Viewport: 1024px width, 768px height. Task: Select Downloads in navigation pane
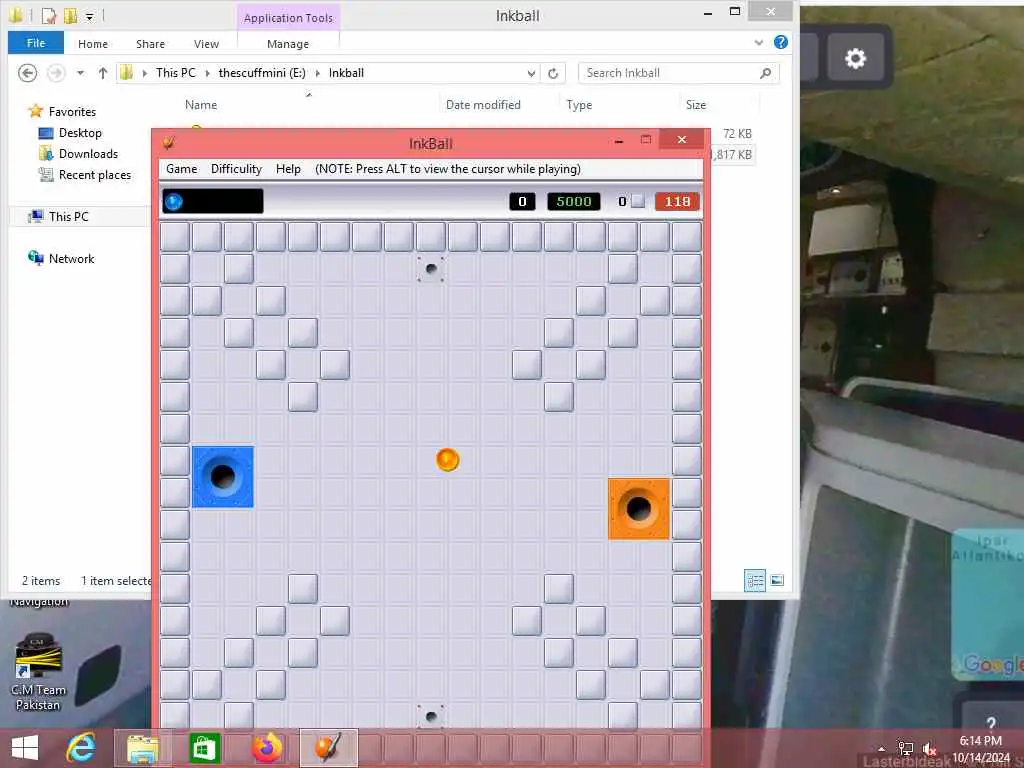coord(88,153)
